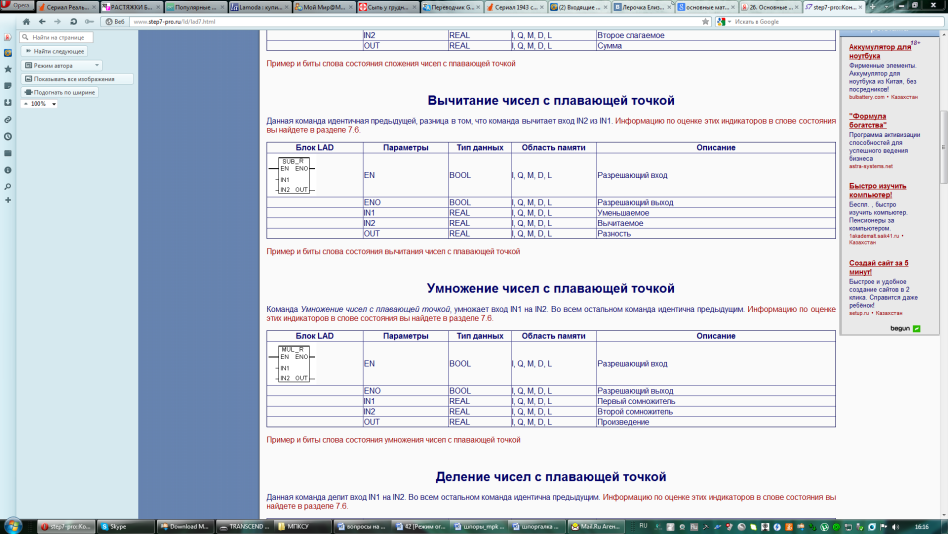The image size is (948, 534).
Task: Open Skype from the taskbar
Action: pos(126,527)
